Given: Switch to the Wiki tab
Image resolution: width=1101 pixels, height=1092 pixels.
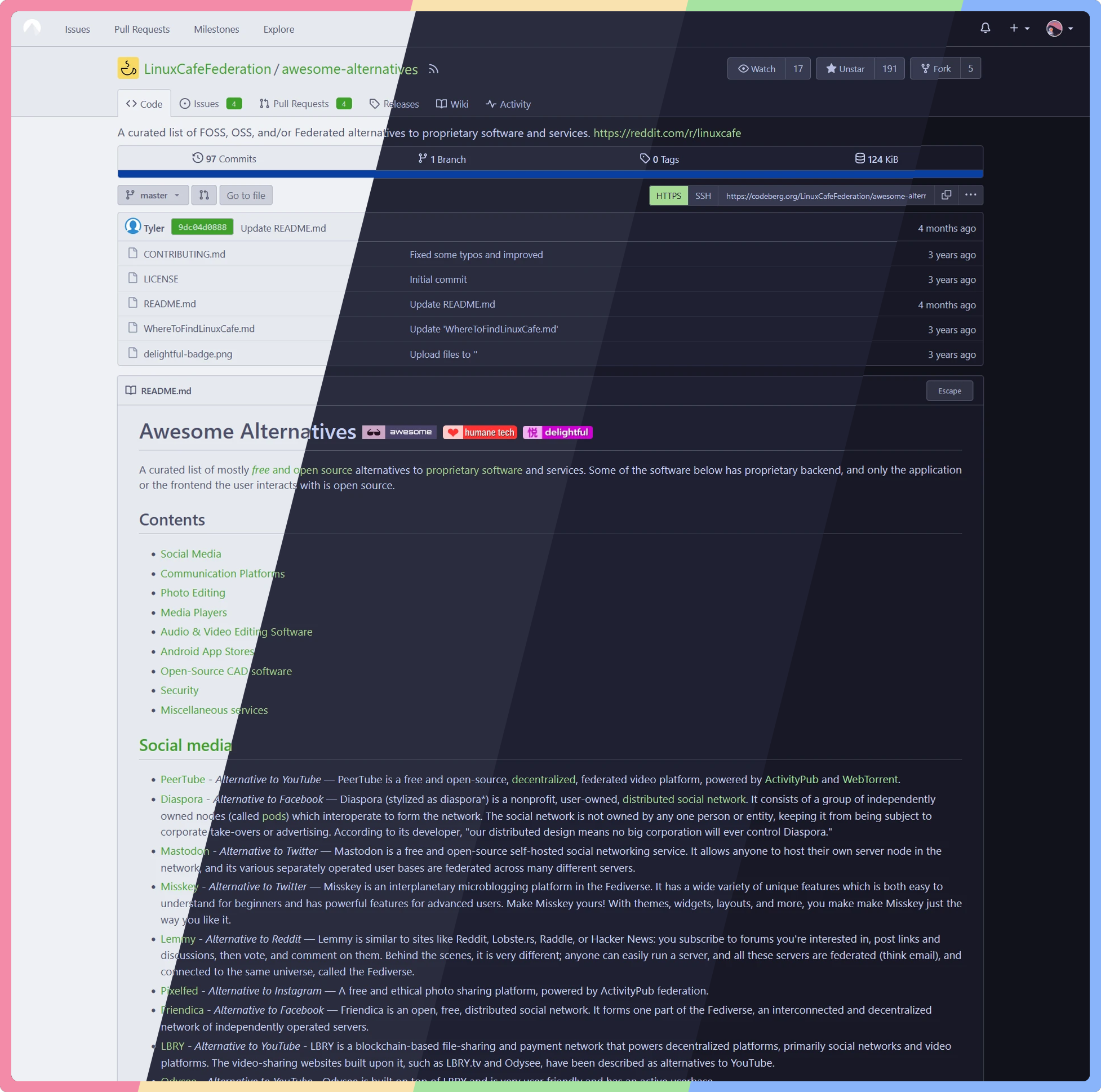Looking at the screenshot, I should pos(452,104).
